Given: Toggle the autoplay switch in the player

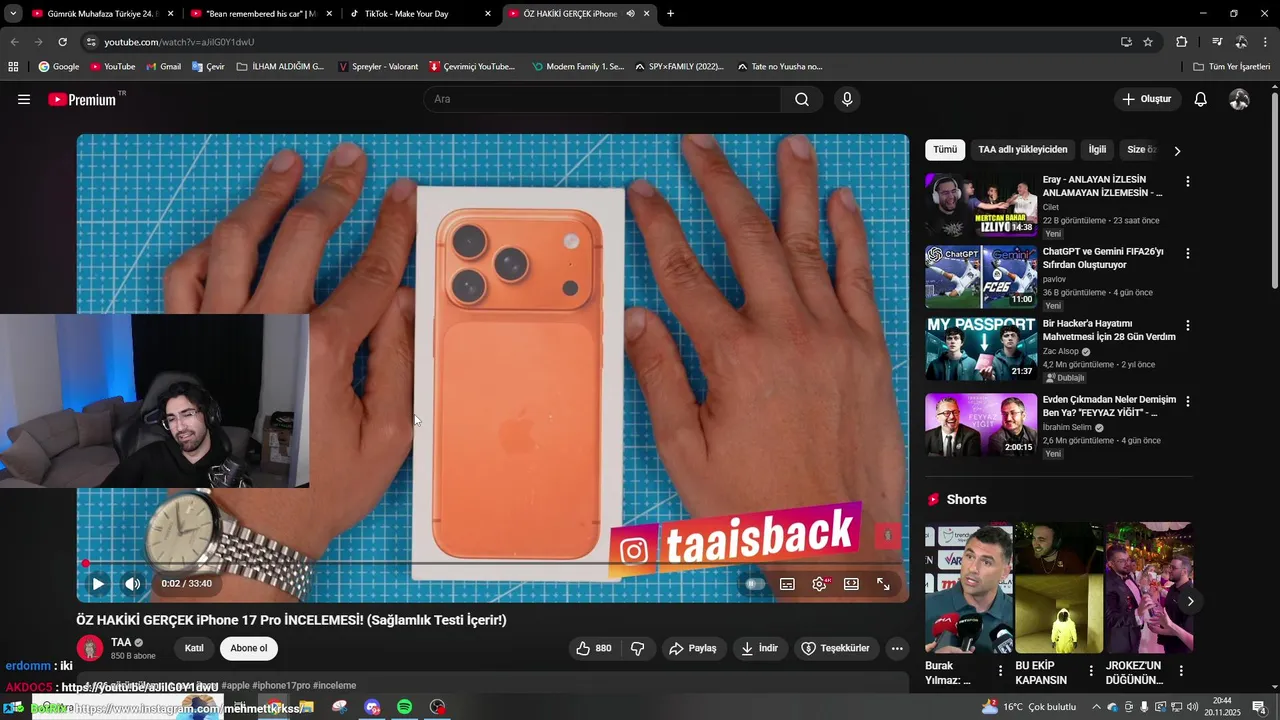Looking at the screenshot, I should 755,584.
